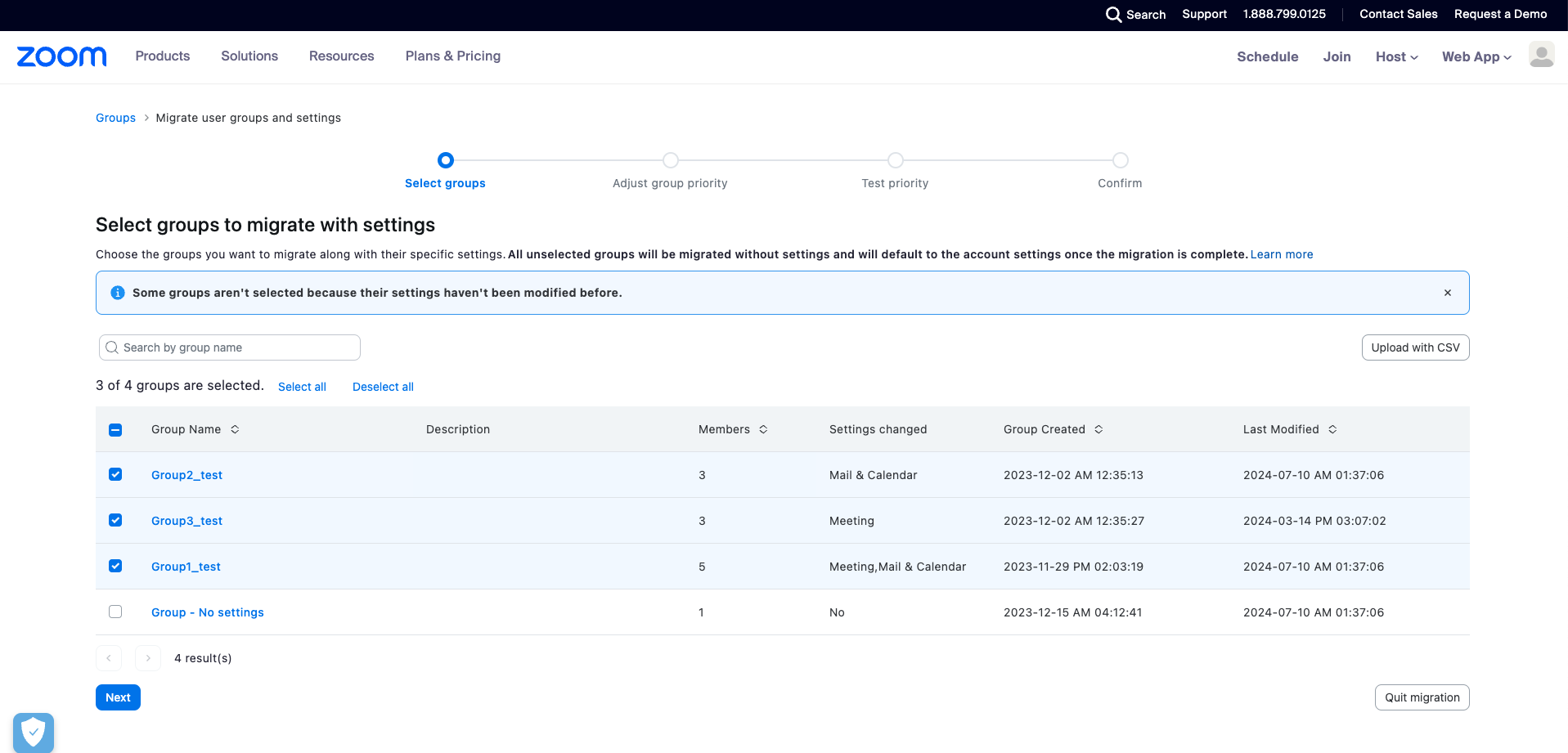Open the Group2_test group link
1568x753 pixels.
[186, 475]
